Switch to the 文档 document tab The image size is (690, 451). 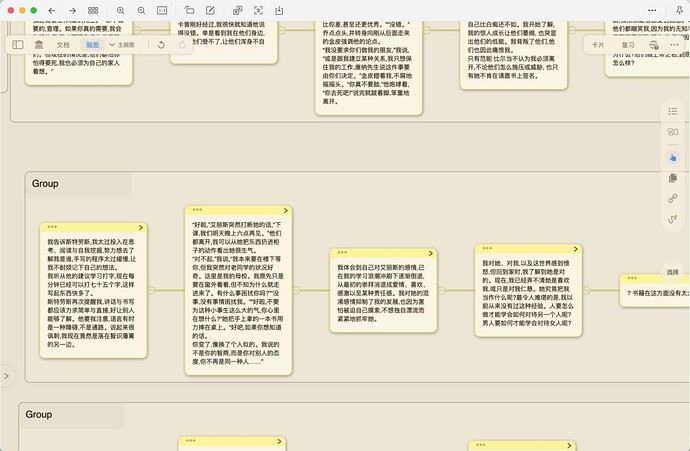[x=63, y=45]
